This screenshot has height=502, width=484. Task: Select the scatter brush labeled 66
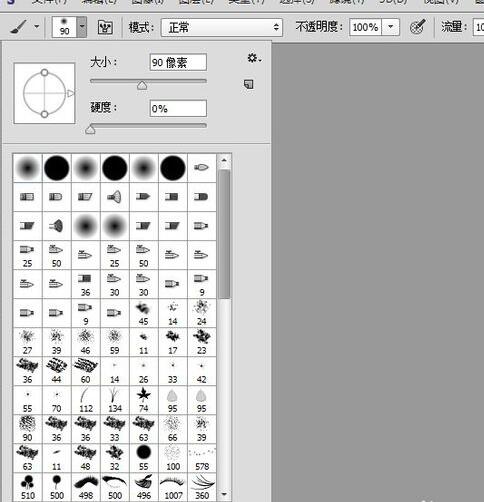(173, 429)
